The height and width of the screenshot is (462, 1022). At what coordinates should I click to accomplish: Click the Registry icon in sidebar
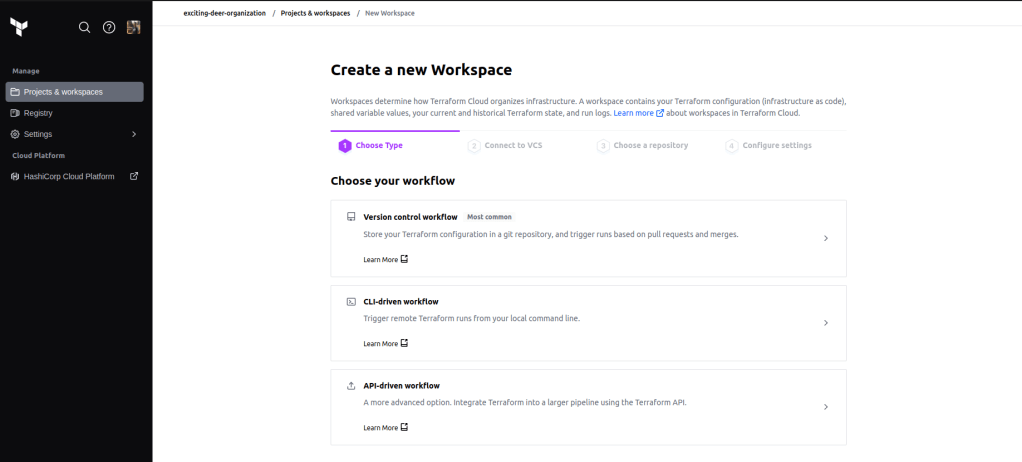click(x=15, y=113)
